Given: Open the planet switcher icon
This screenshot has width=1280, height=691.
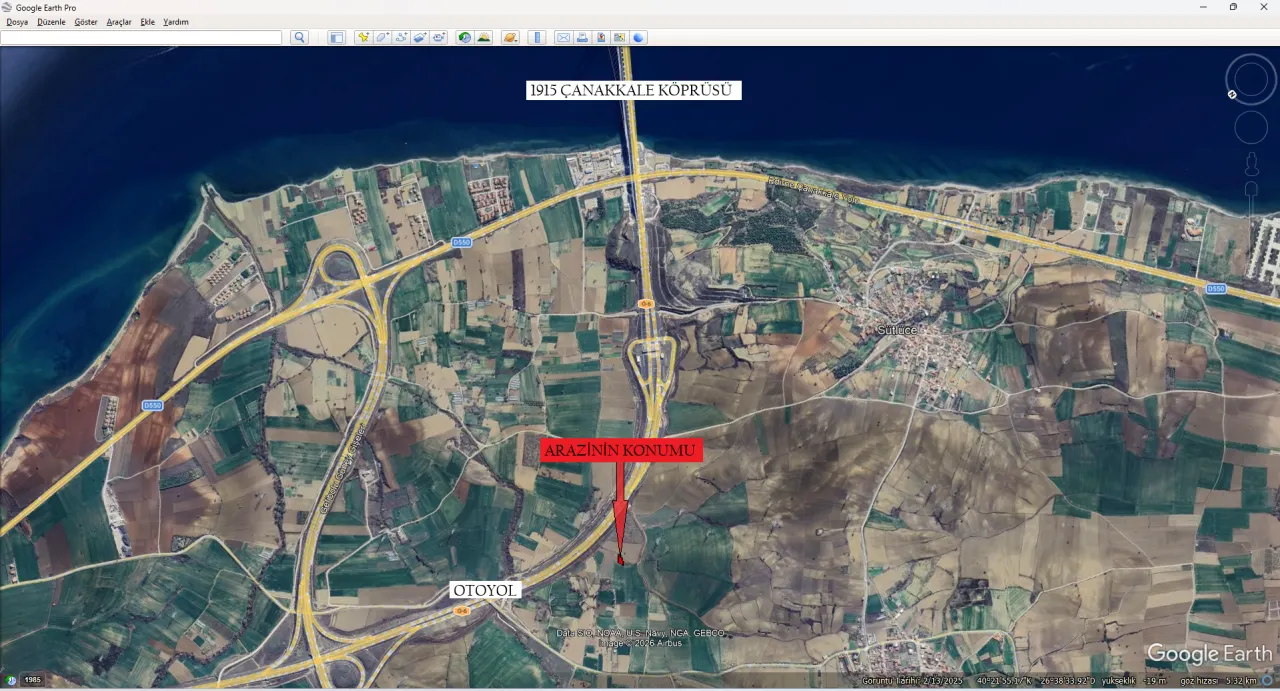Looking at the screenshot, I should 510,38.
